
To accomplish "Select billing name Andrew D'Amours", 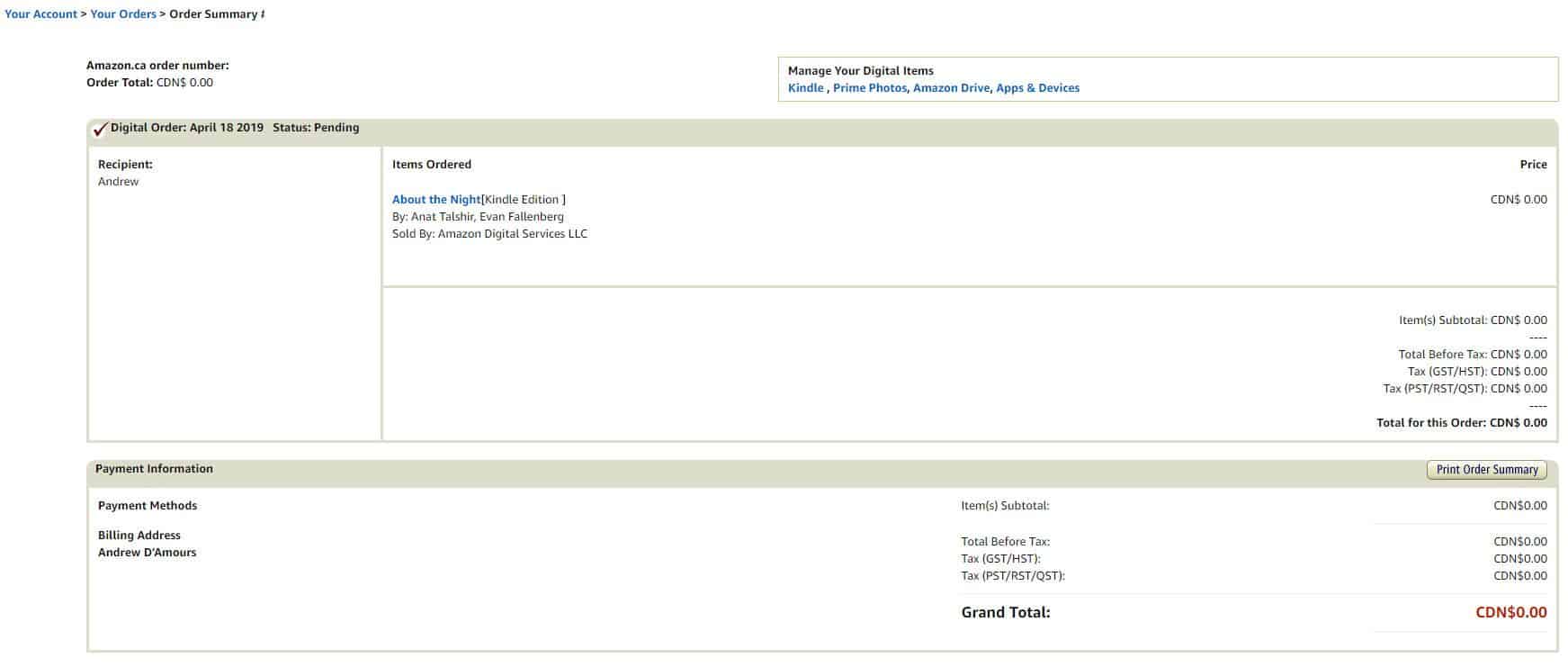I will tap(147, 553).
